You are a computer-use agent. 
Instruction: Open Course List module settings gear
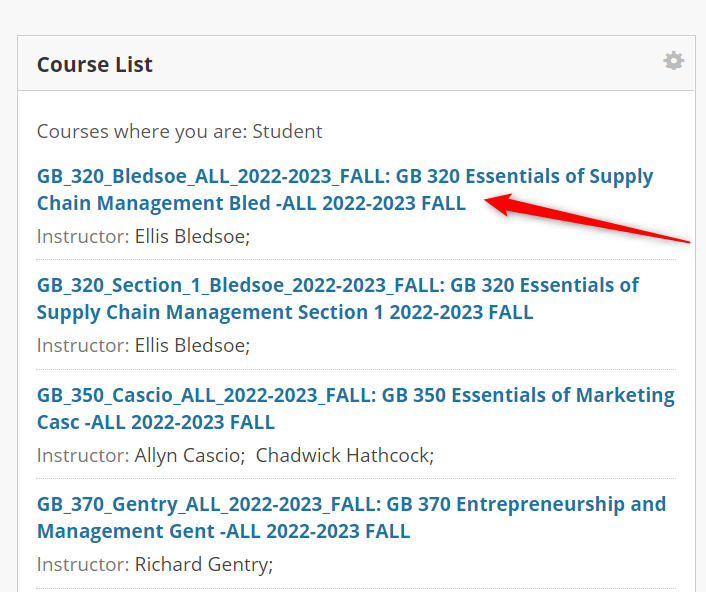click(x=674, y=61)
